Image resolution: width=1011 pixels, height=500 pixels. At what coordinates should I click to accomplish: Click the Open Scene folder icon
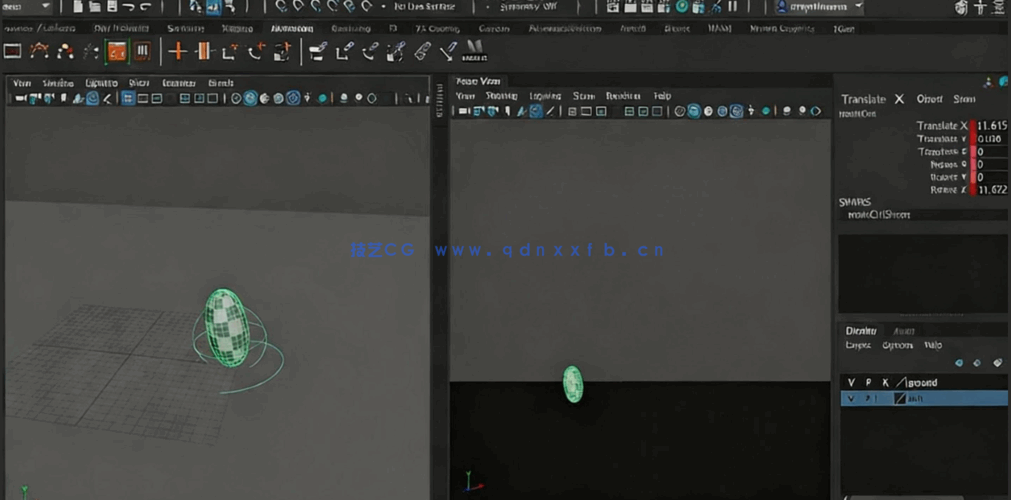point(95,7)
